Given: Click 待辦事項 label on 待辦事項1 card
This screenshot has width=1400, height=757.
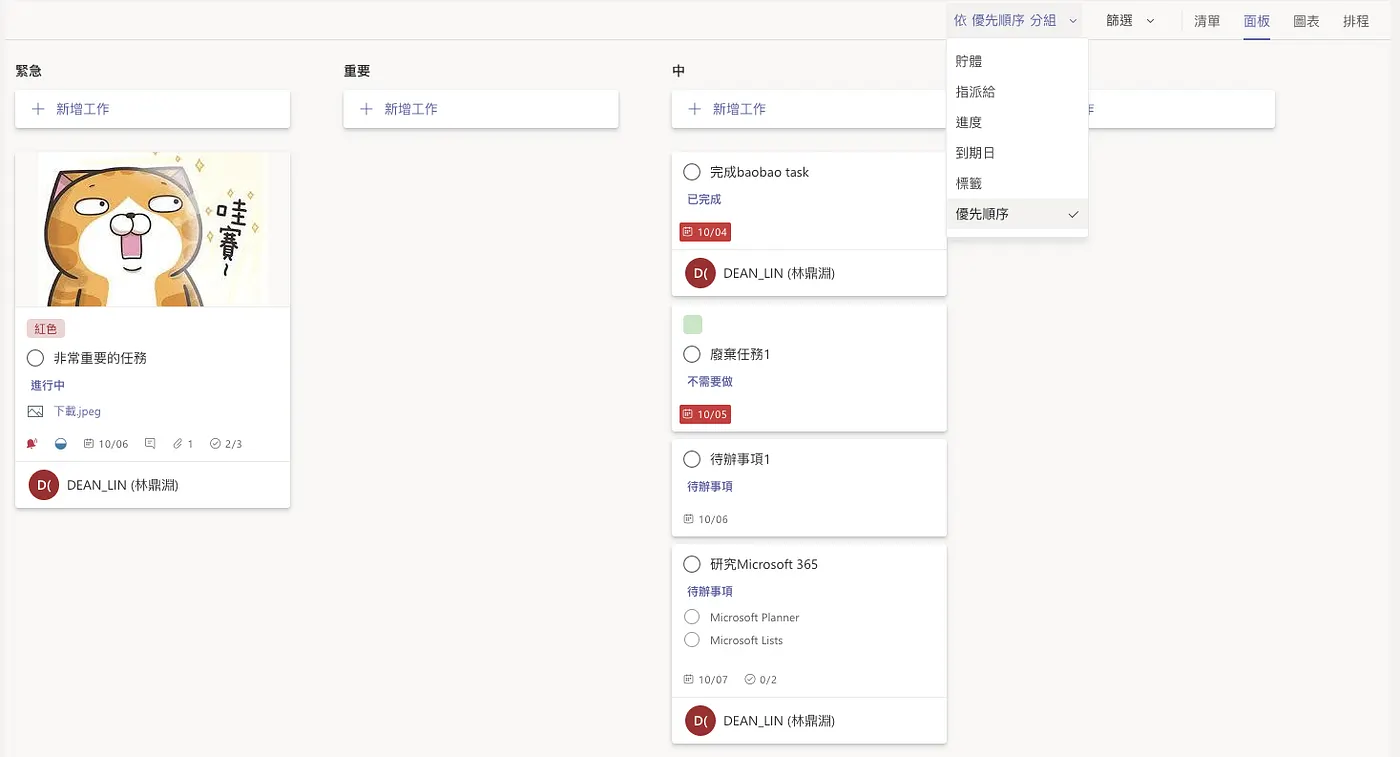Looking at the screenshot, I should pos(710,486).
